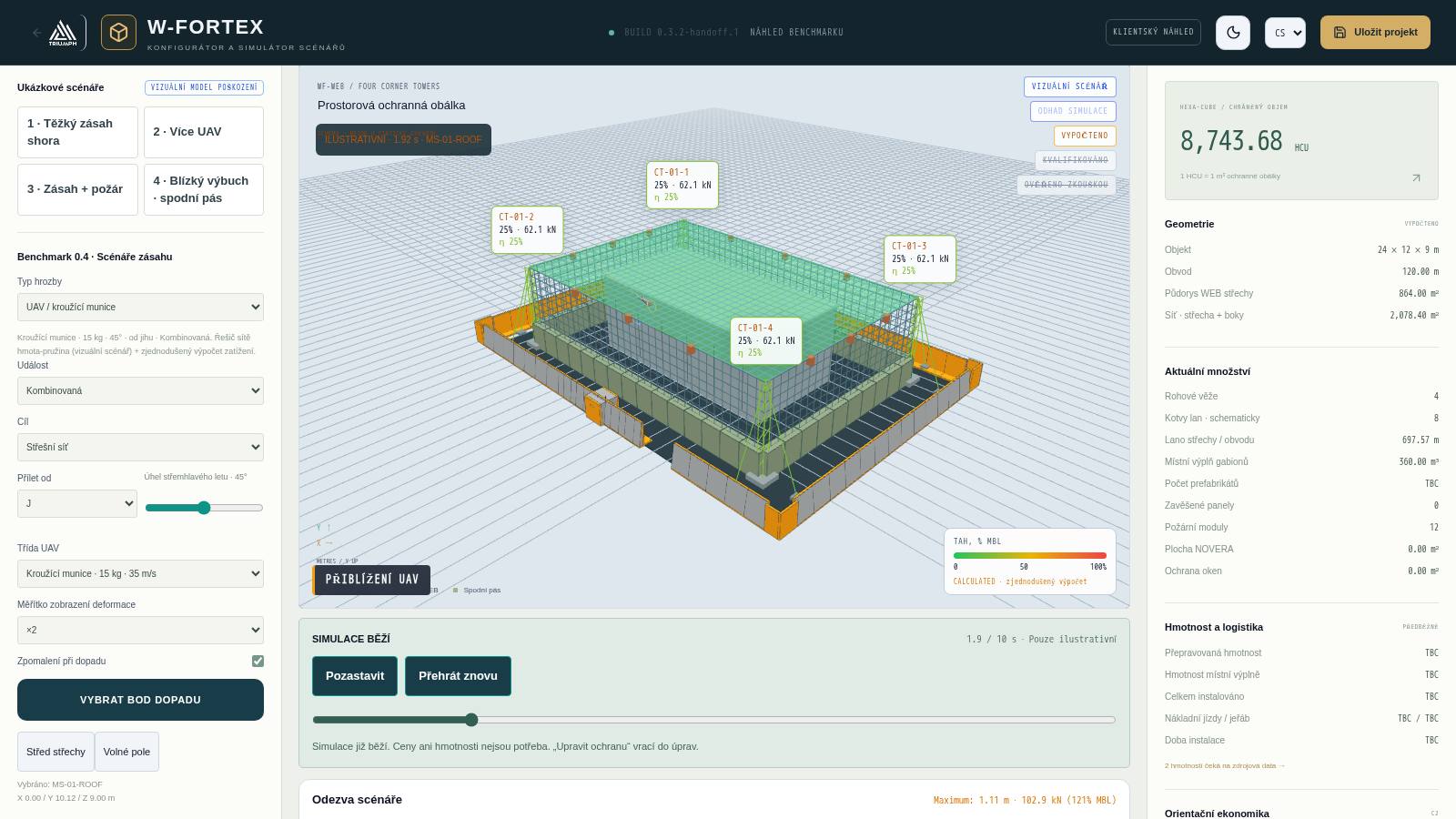Click Uložit projekt button
The width and height of the screenshot is (1456, 819).
point(1375,32)
